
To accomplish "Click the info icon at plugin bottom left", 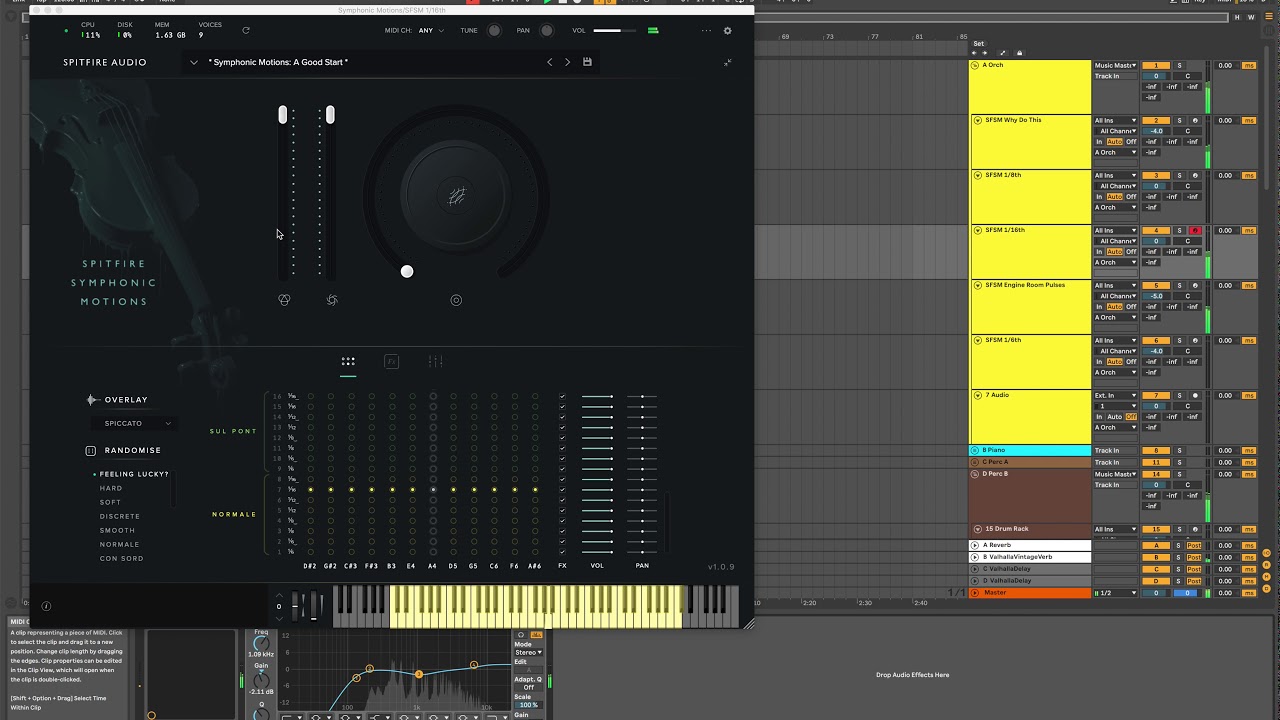I will 46,606.
